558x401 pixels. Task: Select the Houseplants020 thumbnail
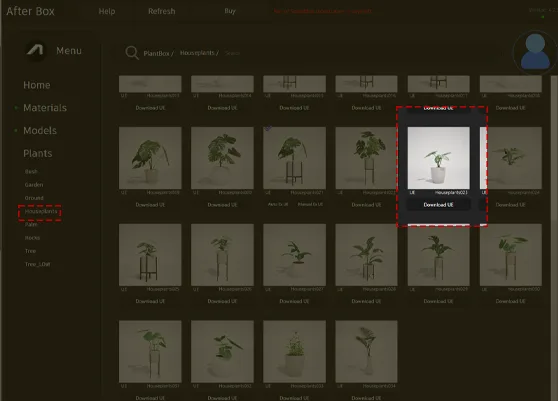(x=222, y=158)
